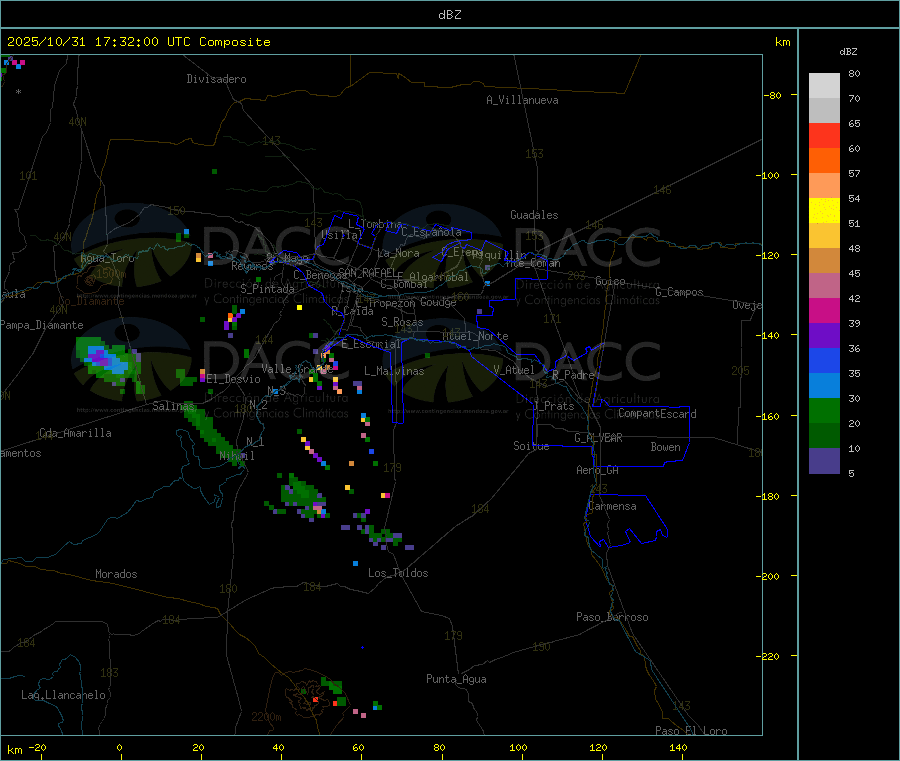Click the -80 tick on the right axis
The height and width of the screenshot is (761, 900).
click(773, 95)
